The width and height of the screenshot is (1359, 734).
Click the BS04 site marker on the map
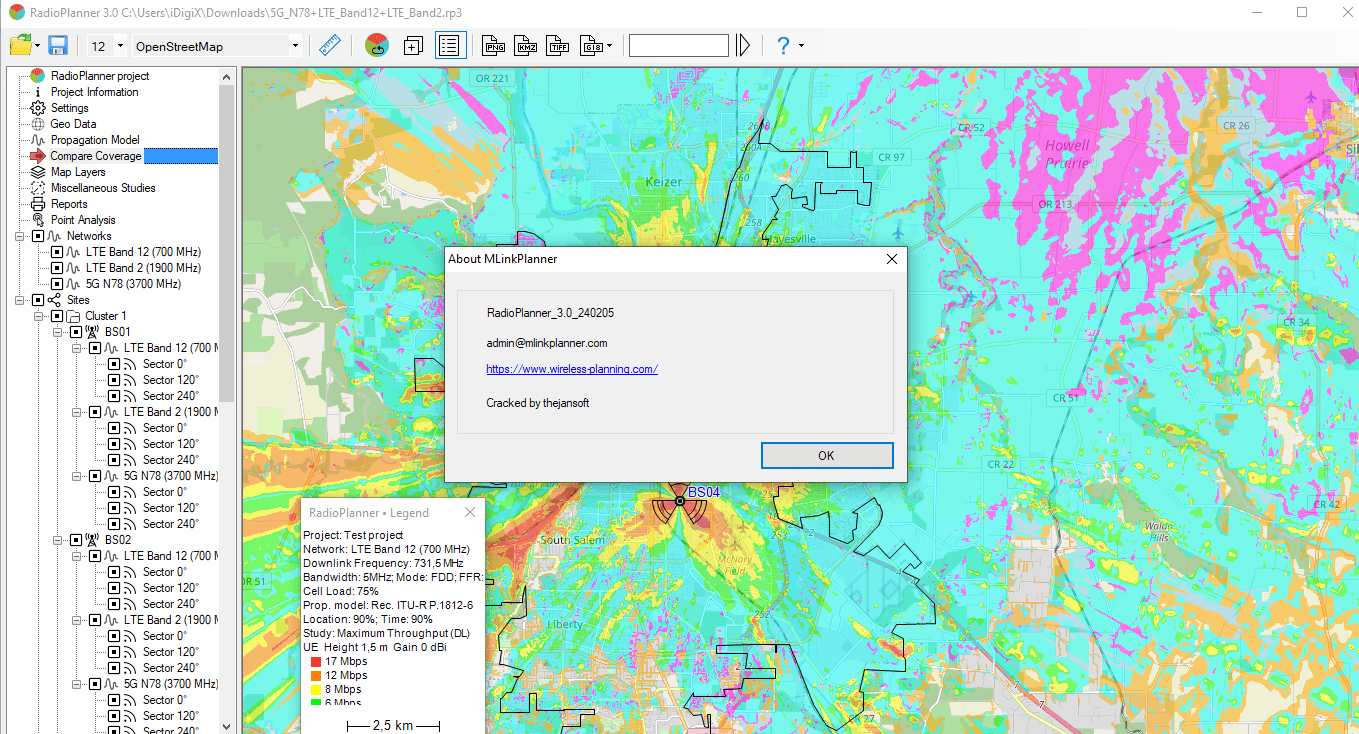(679, 500)
